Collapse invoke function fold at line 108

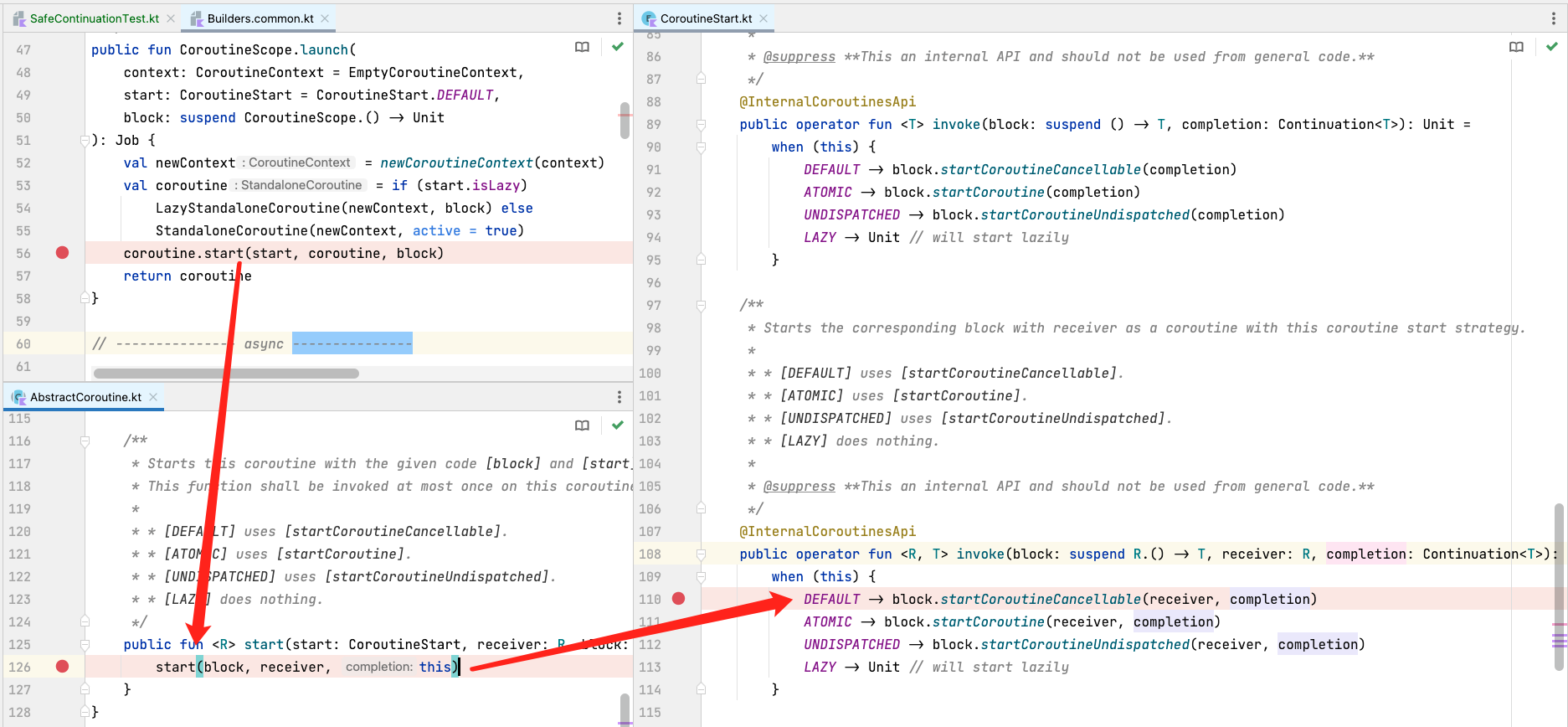tap(702, 554)
